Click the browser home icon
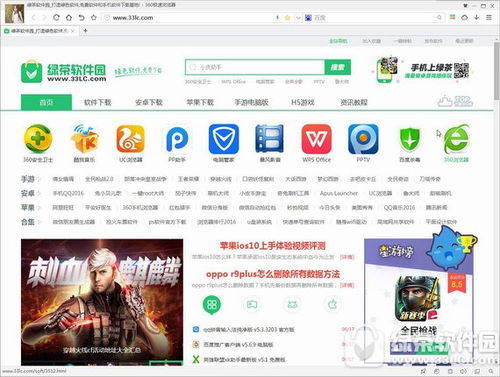 [x=69, y=17]
